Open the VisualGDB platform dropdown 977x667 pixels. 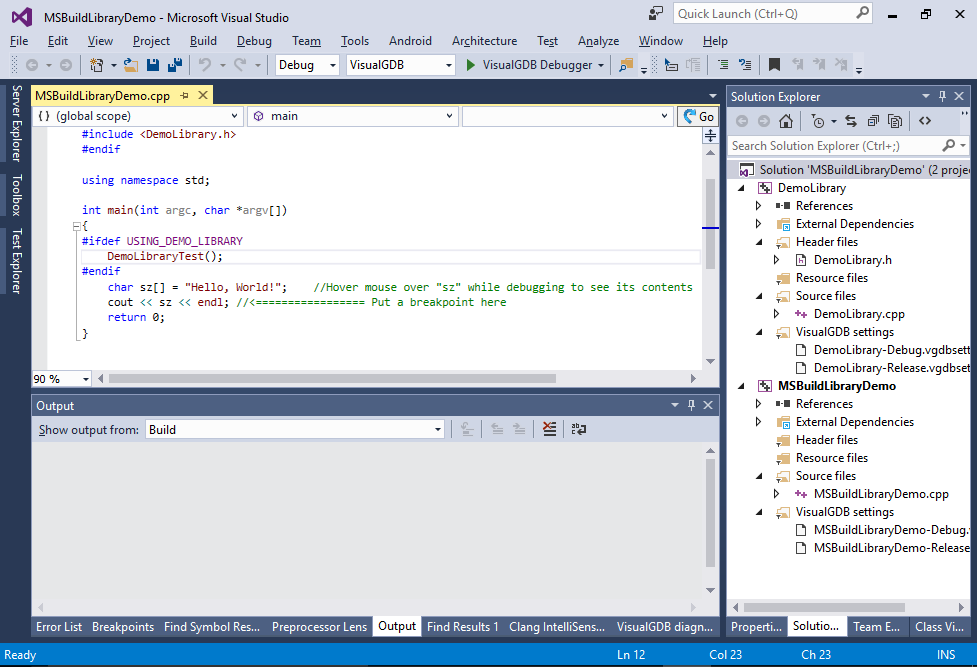tap(400, 65)
